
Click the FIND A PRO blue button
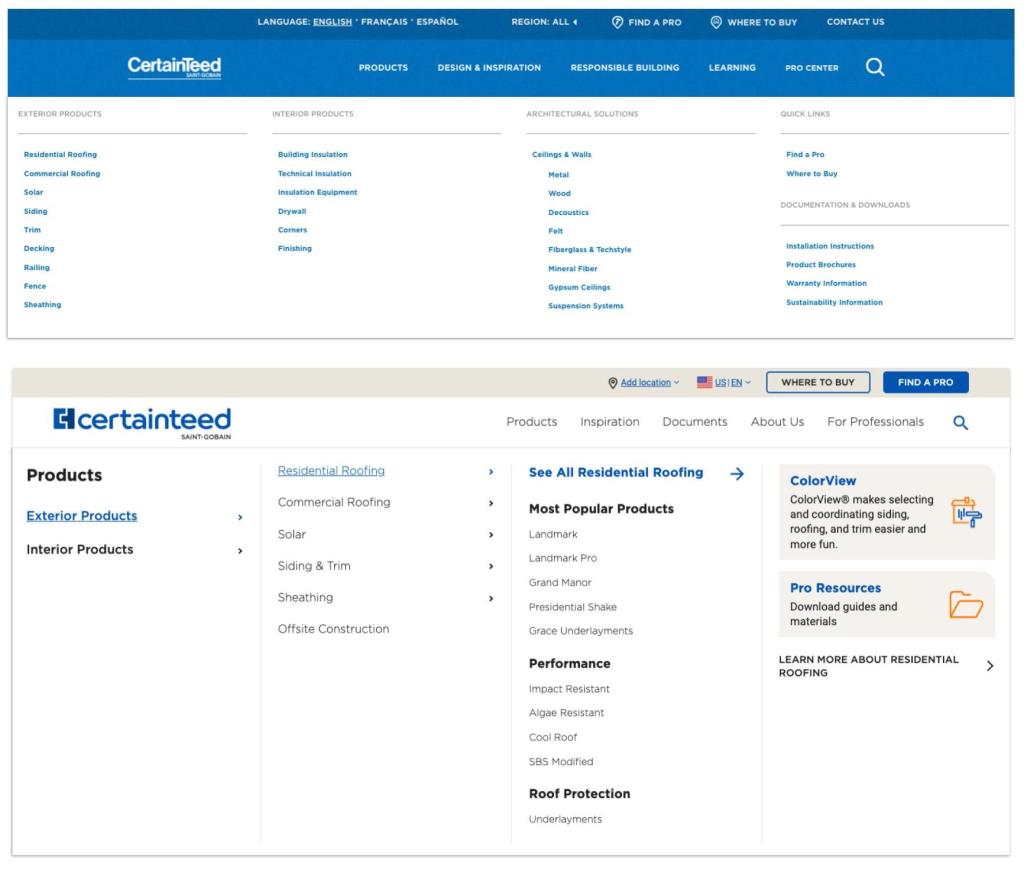point(925,382)
